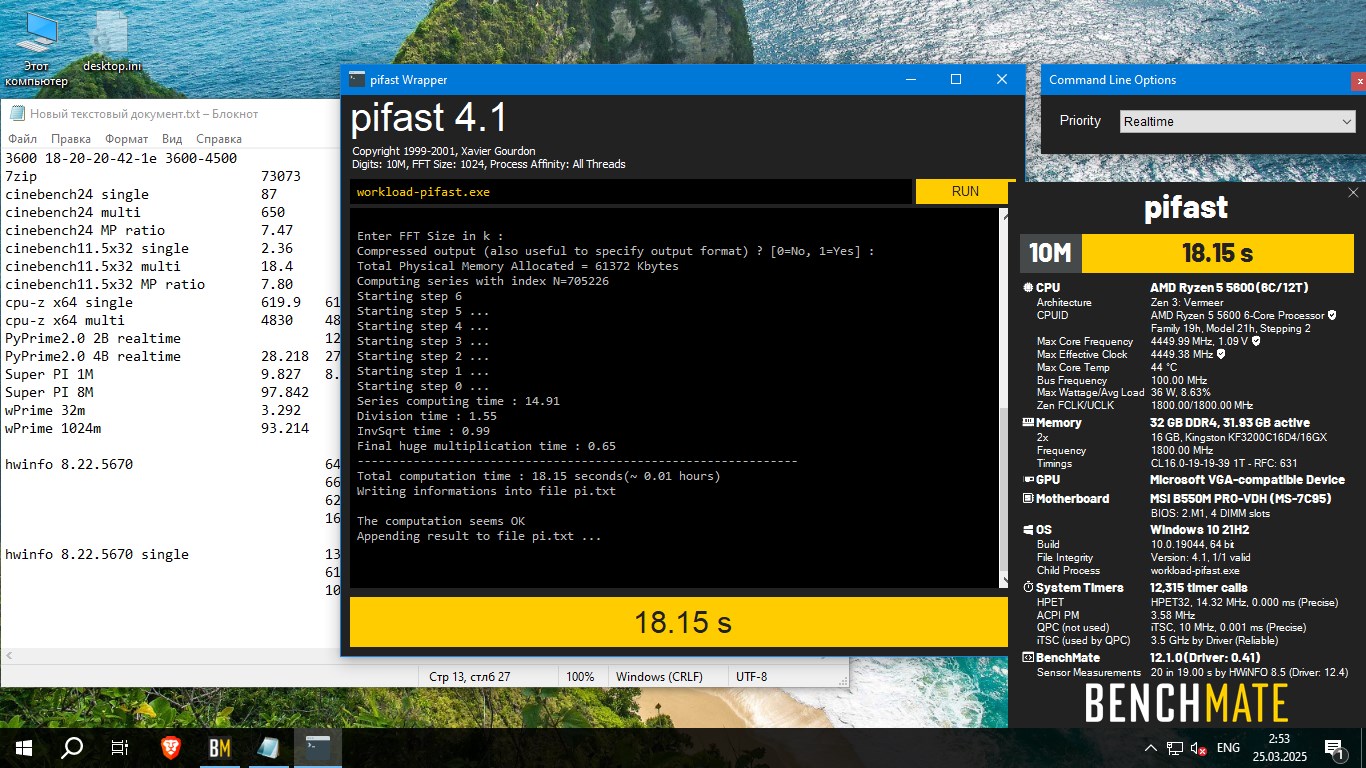Click the 100% zoom status entry
Image resolution: width=1366 pixels, height=768 pixels.
[x=580, y=677]
